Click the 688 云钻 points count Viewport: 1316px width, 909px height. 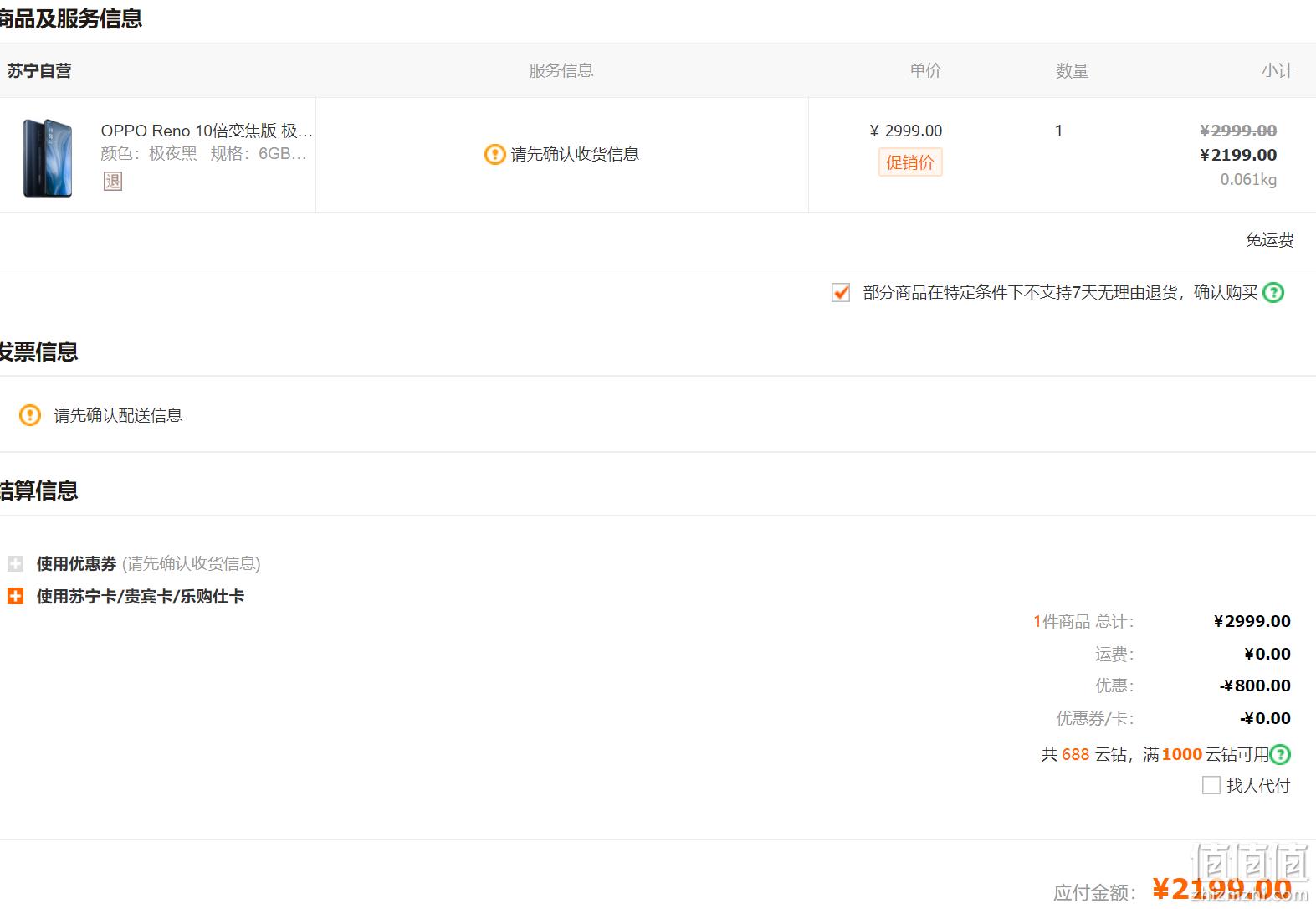1076,754
